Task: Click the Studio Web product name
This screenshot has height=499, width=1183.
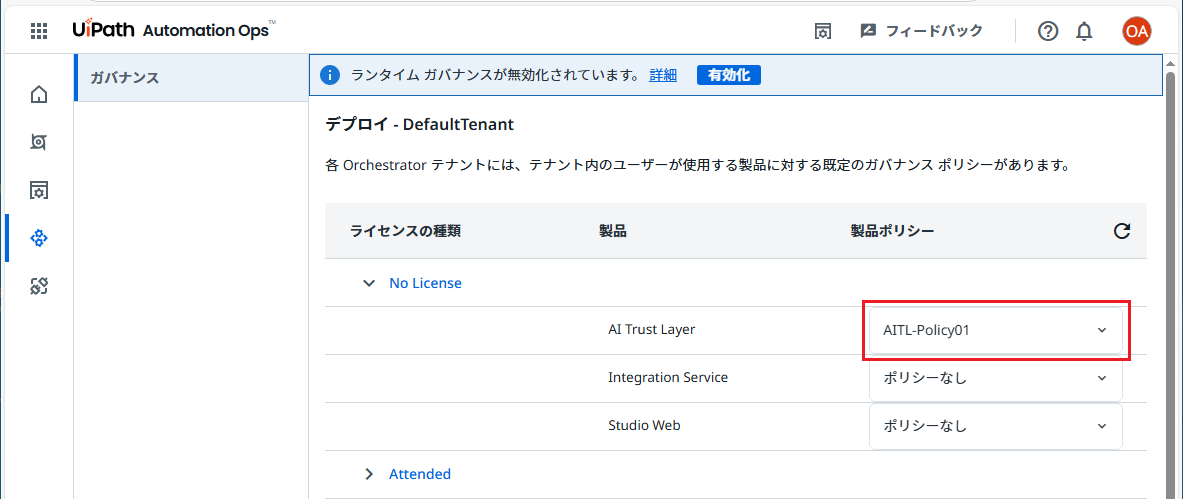Action: 644,425
